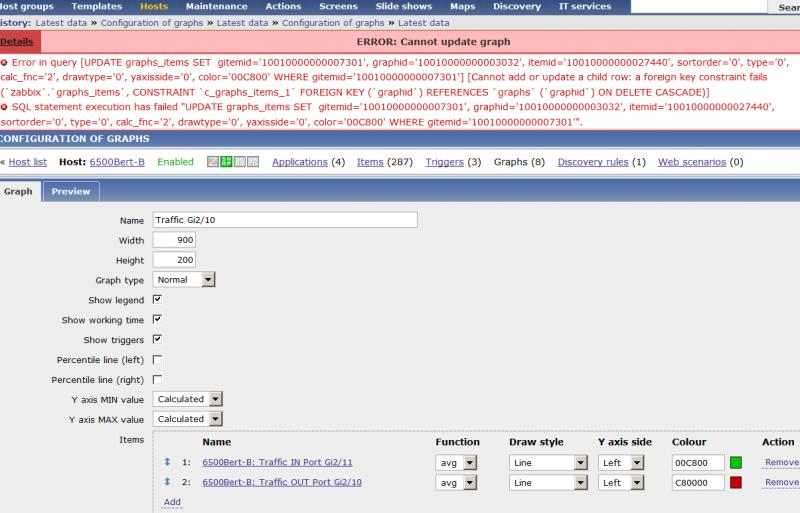Remove the Traffic IN Port Gi2/11 item
800x513 pixels.
782,462
